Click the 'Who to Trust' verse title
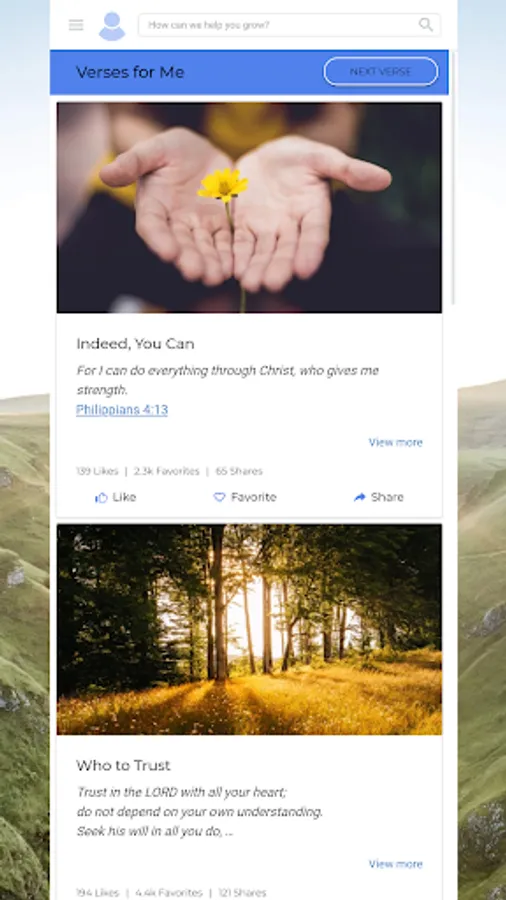This screenshot has width=506, height=900. 123,765
